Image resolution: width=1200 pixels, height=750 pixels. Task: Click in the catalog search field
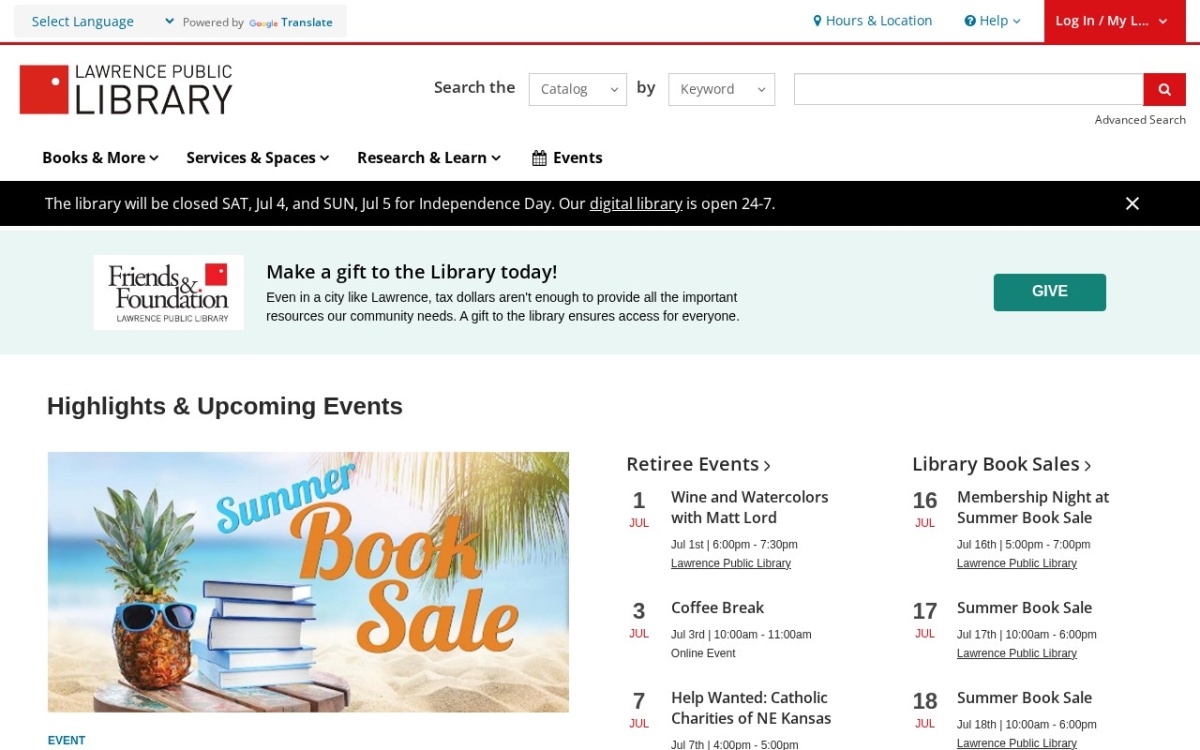[x=969, y=89]
